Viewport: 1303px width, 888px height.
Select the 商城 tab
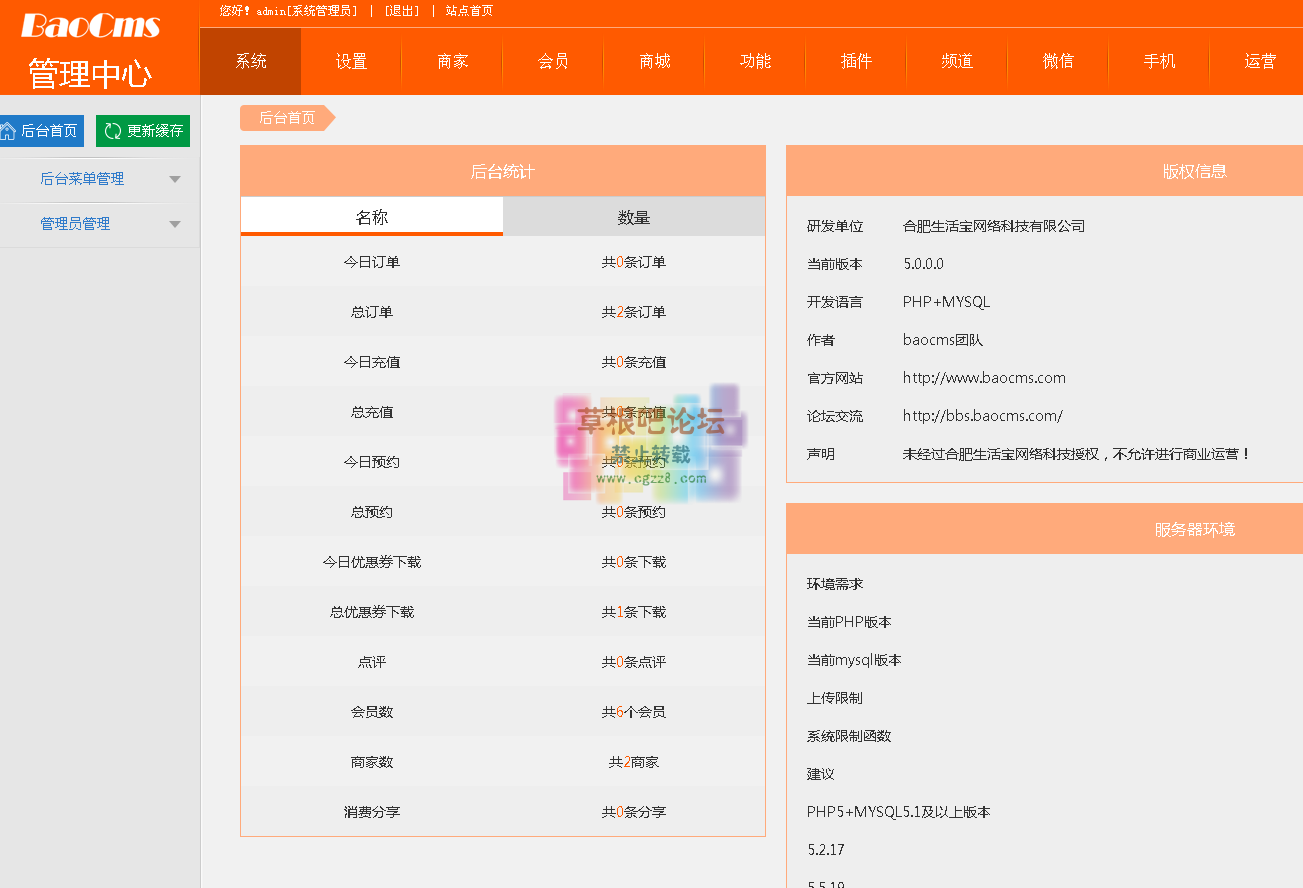pyautogui.click(x=653, y=61)
